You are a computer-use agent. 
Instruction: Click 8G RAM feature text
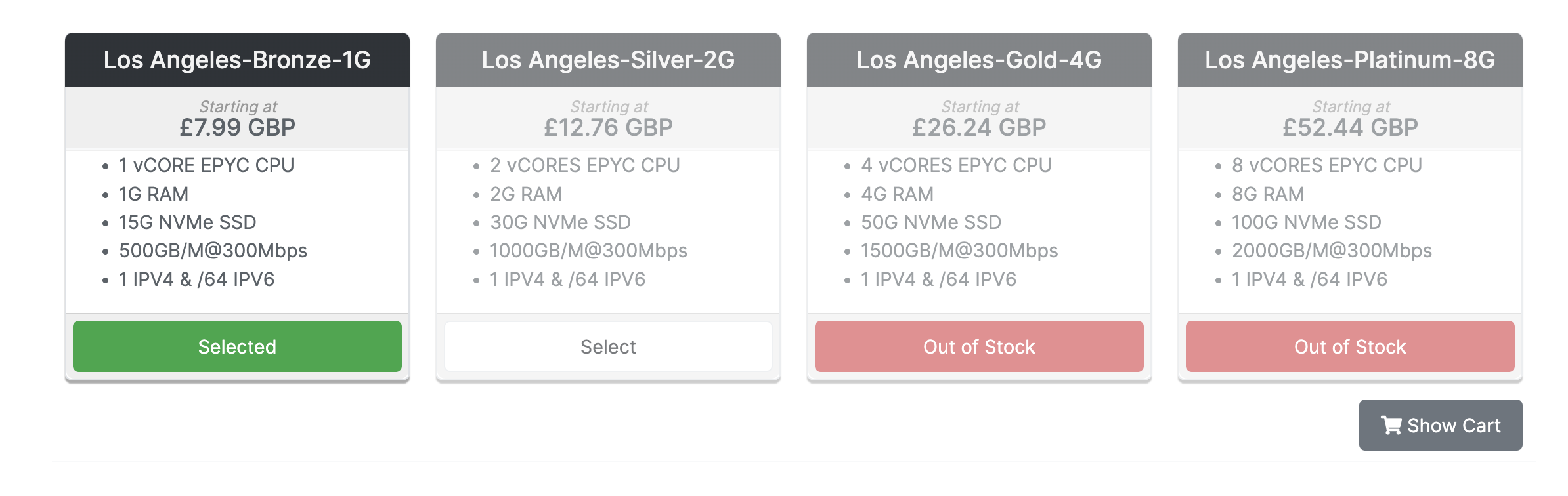(1268, 194)
